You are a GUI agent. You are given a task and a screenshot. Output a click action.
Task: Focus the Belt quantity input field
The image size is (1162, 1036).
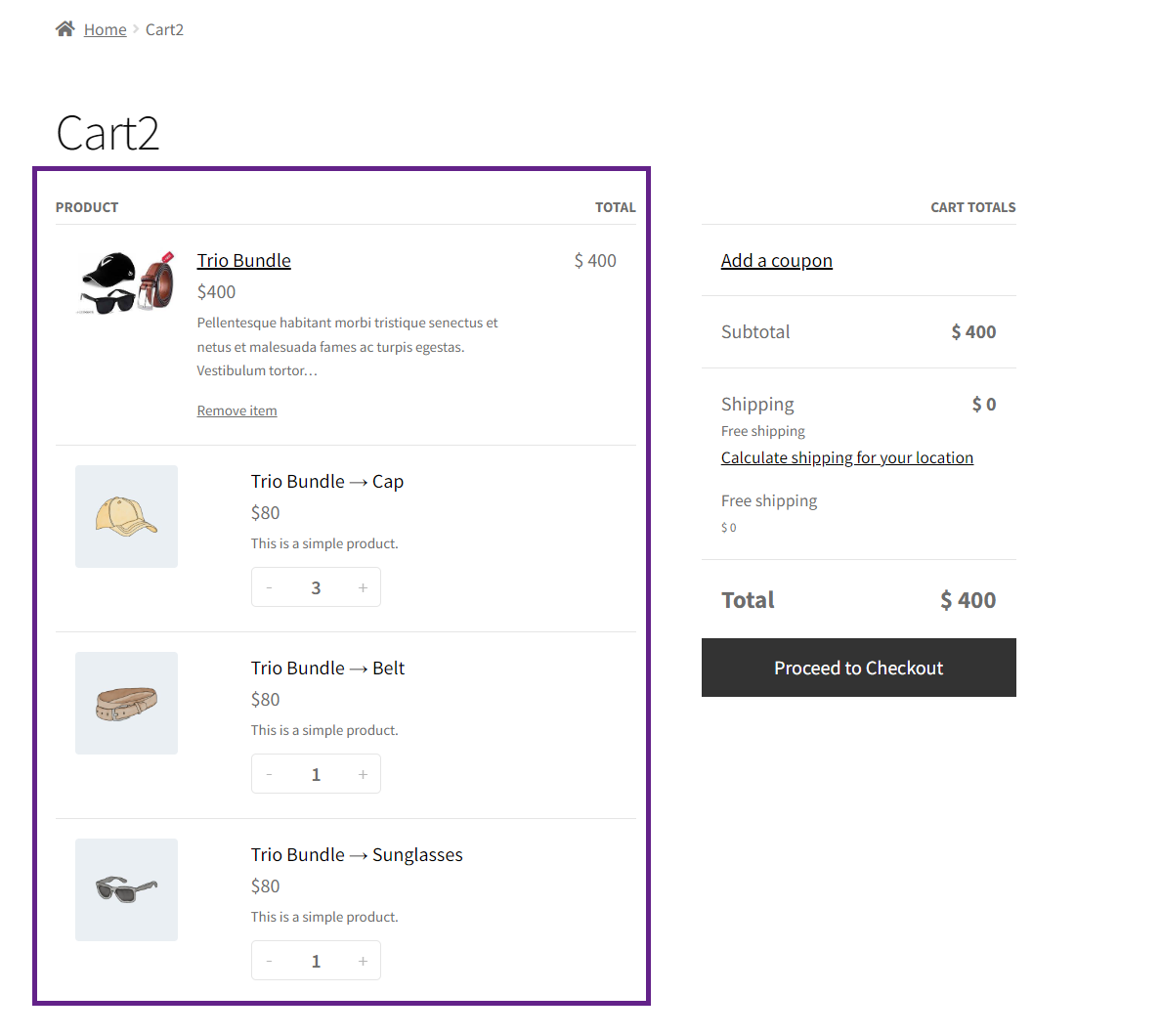click(316, 774)
